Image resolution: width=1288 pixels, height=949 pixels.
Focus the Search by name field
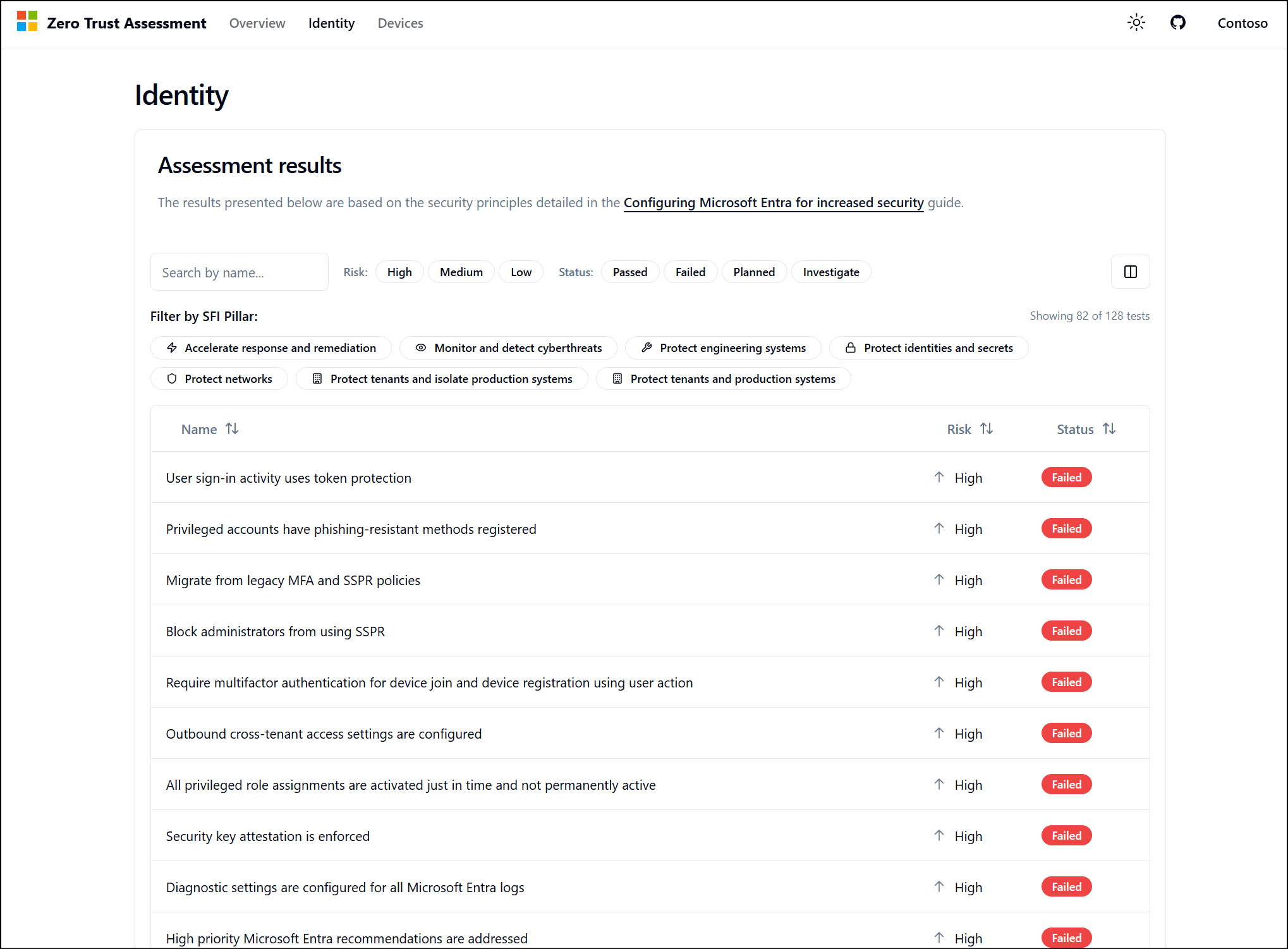239,272
